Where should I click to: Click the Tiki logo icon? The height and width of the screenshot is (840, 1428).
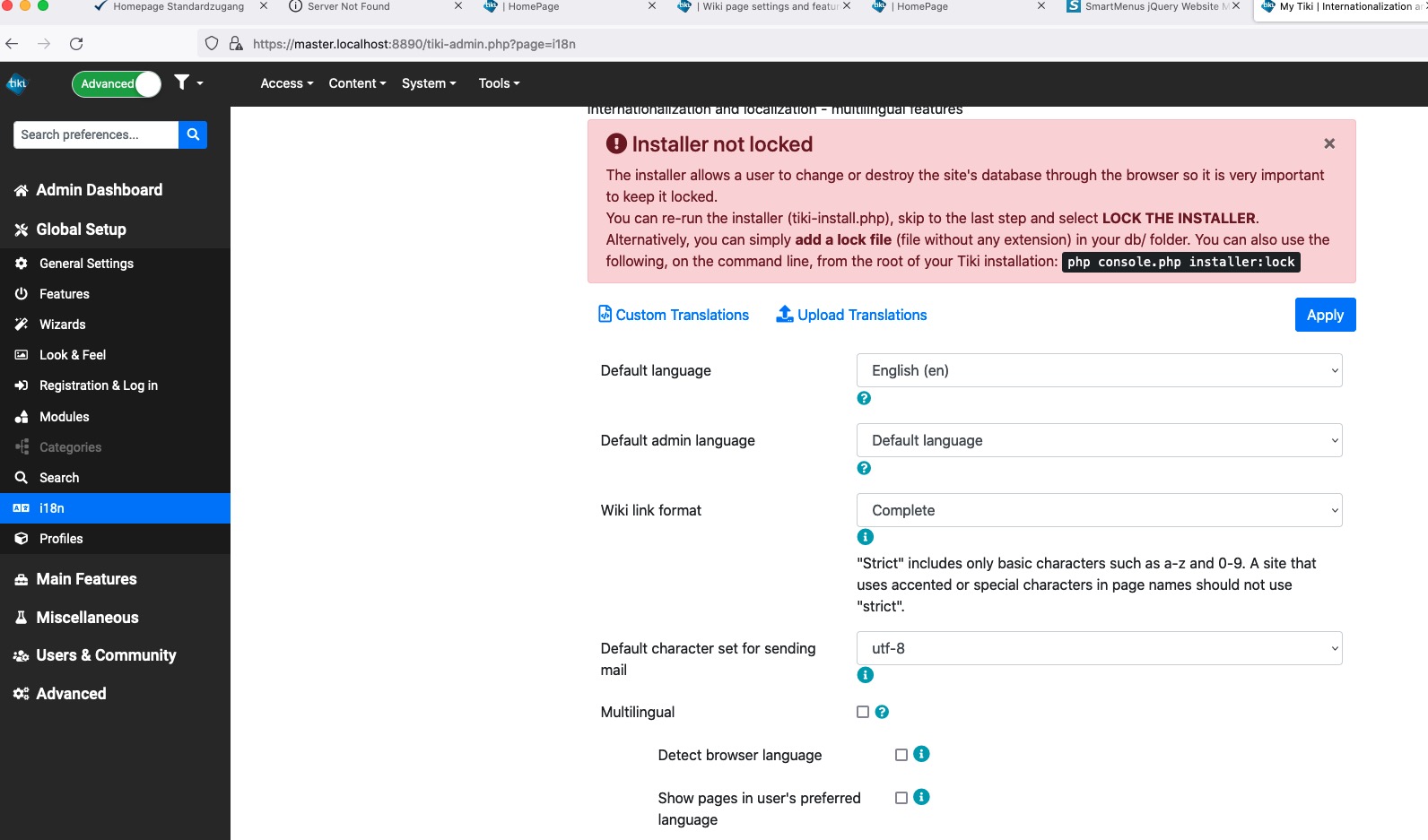point(17,83)
